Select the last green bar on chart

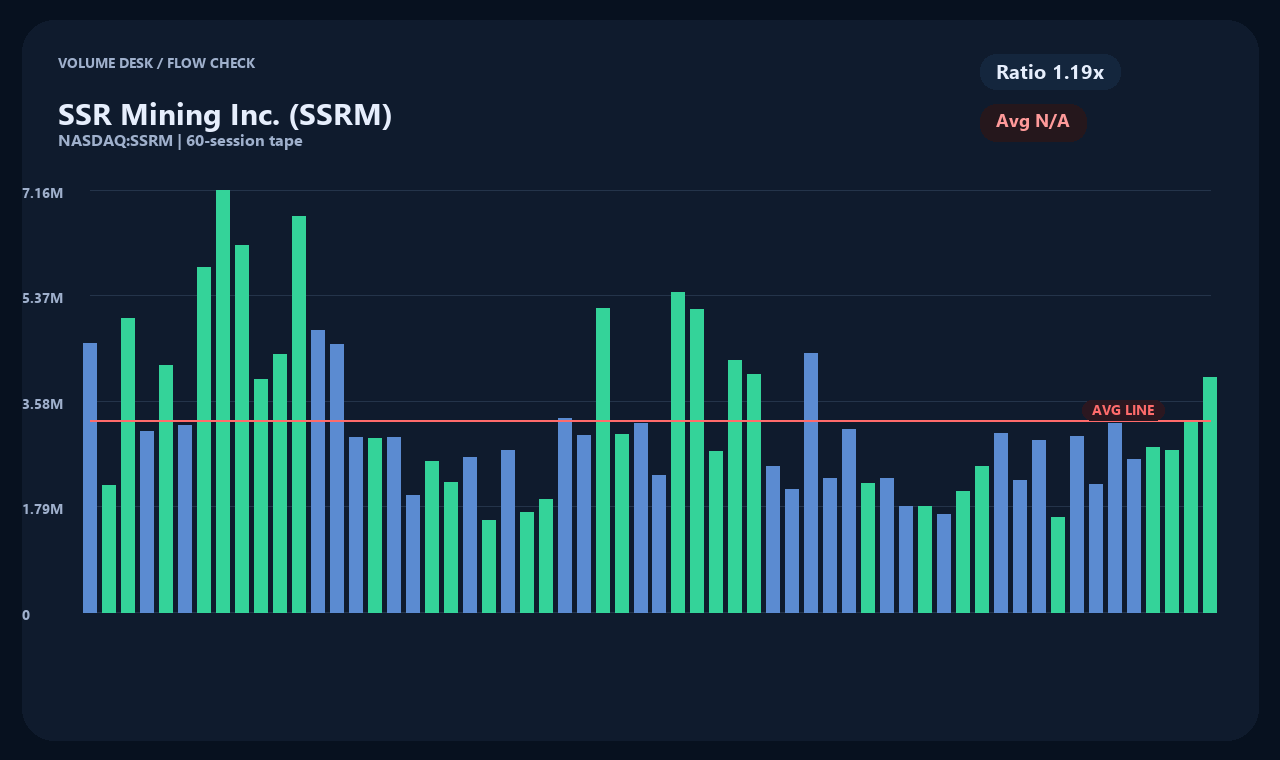tap(1210, 495)
